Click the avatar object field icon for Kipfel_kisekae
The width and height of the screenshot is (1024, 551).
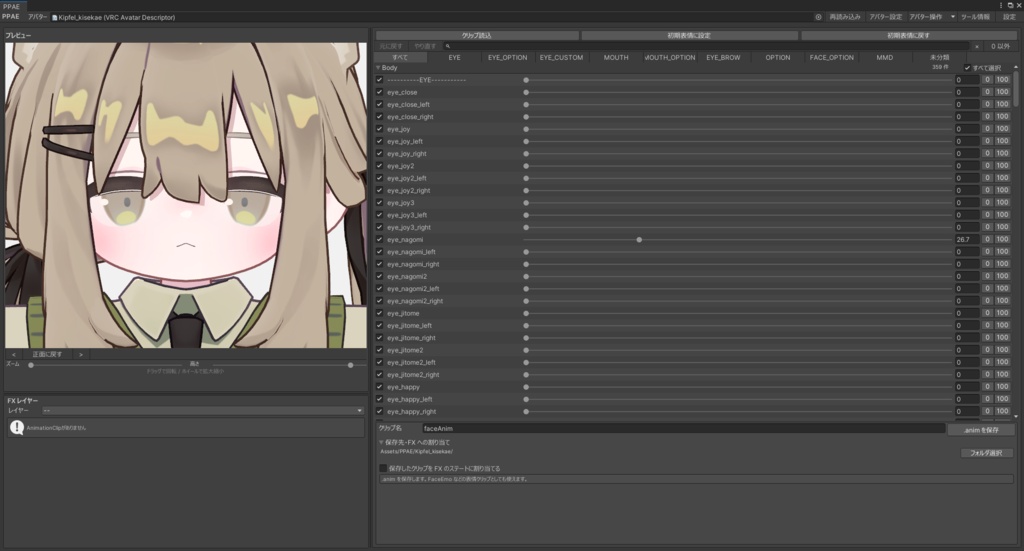(x=55, y=18)
